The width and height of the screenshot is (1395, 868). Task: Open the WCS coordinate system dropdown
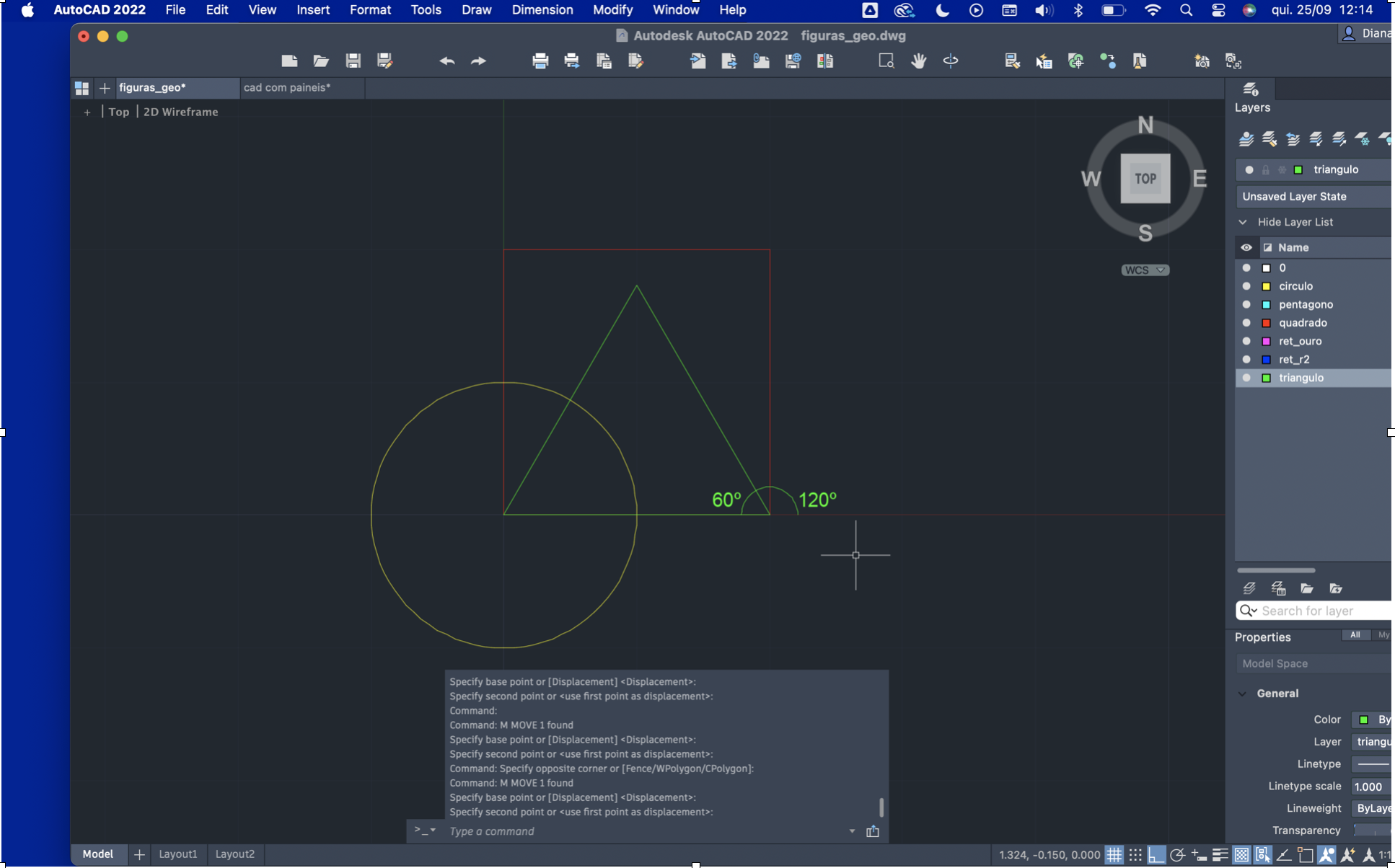click(1145, 270)
